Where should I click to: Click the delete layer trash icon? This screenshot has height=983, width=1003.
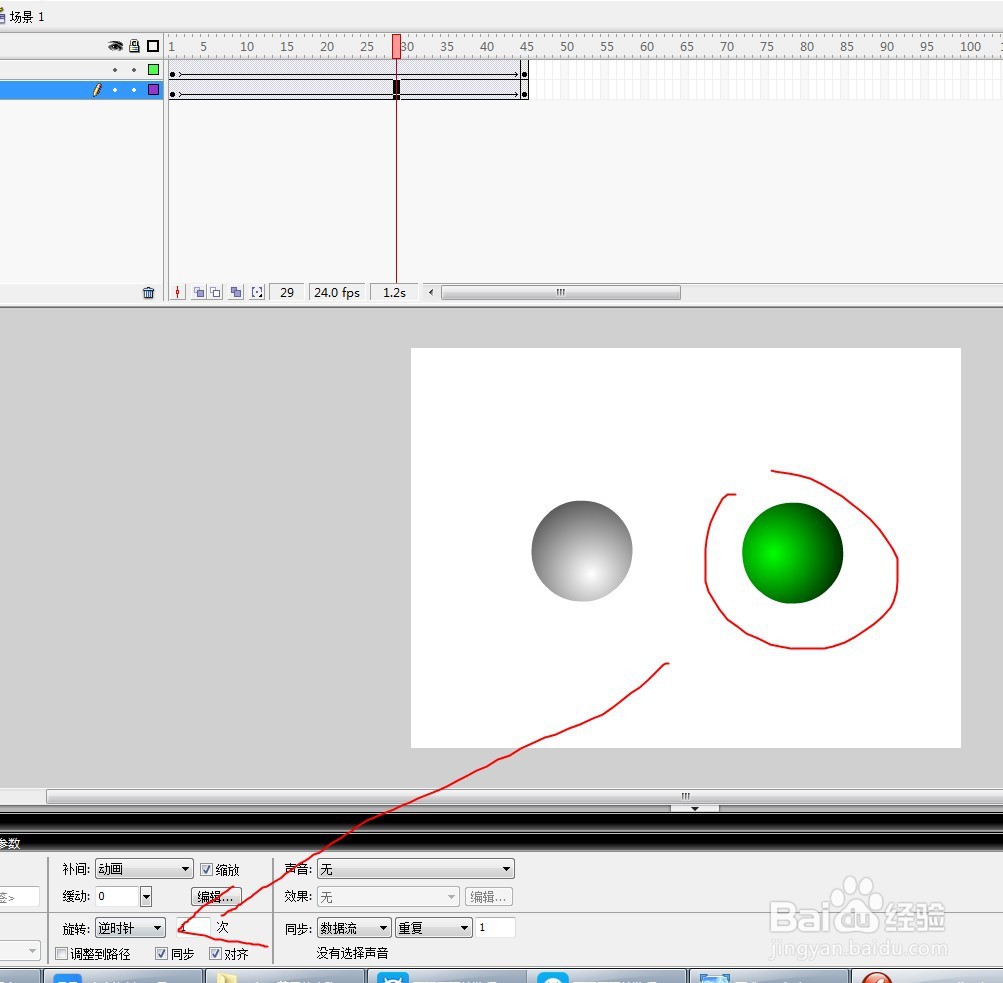[x=148, y=293]
